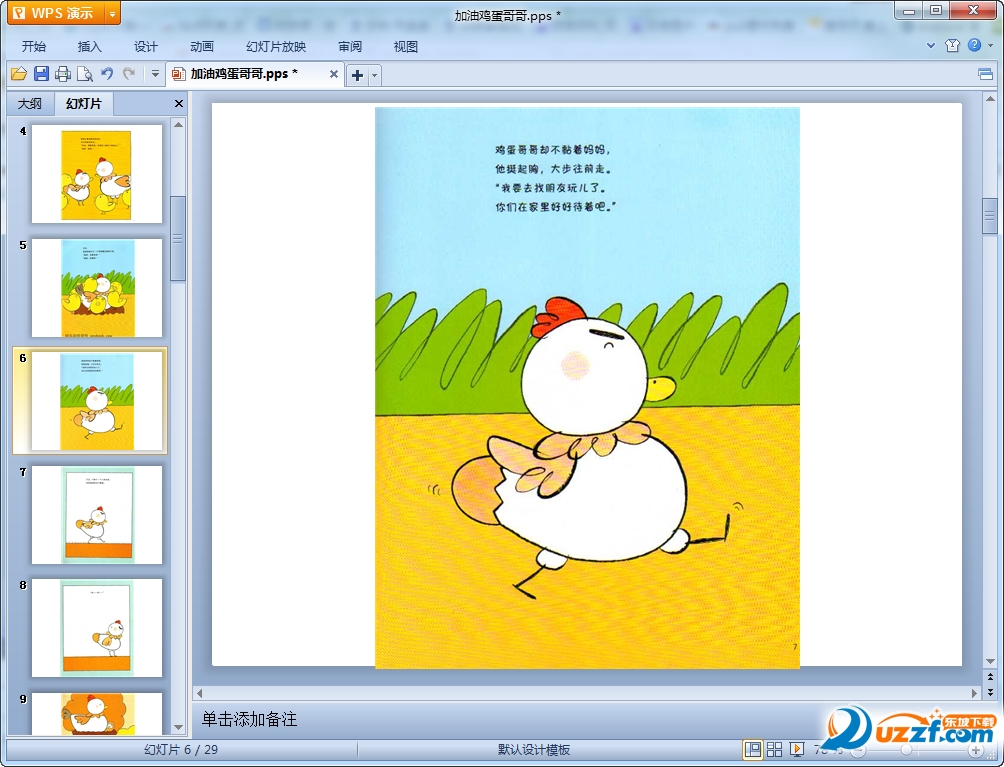Click horizontal scroll right arrow
Image resolution: width=1004 pixels, height=767 pixels.
click(974, 693)
